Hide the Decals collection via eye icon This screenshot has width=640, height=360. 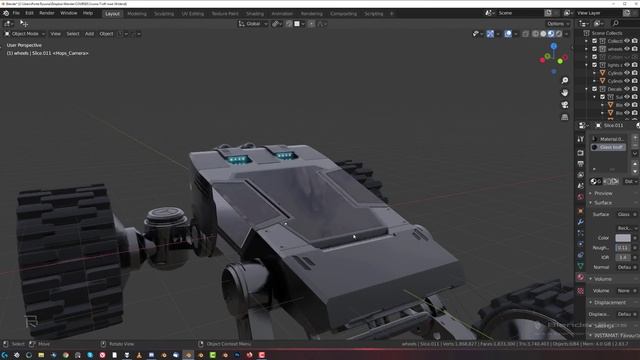pos(627,89)
